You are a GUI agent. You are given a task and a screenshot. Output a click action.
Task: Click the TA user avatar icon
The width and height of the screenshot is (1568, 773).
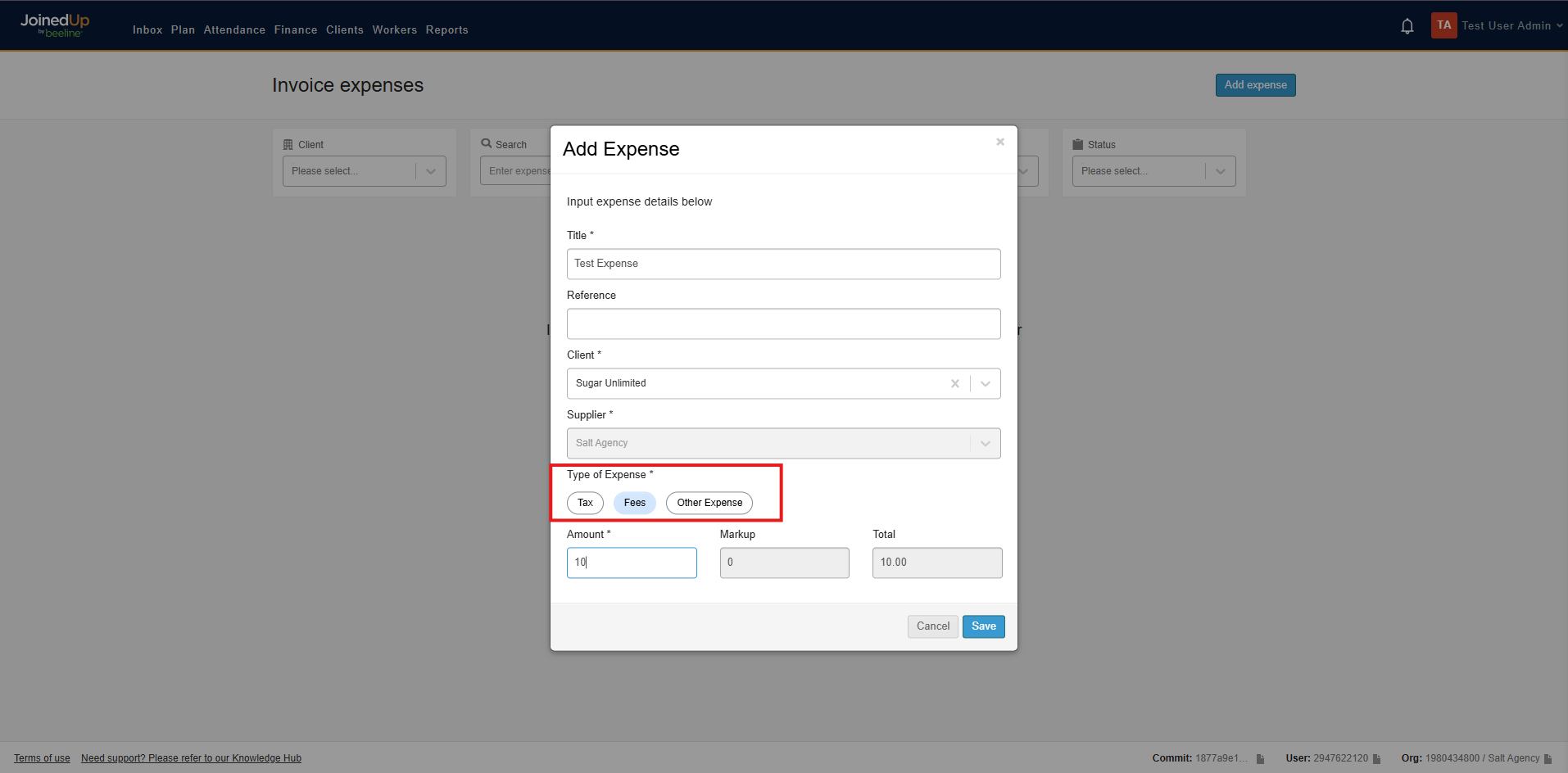[x=1443, y=25]
